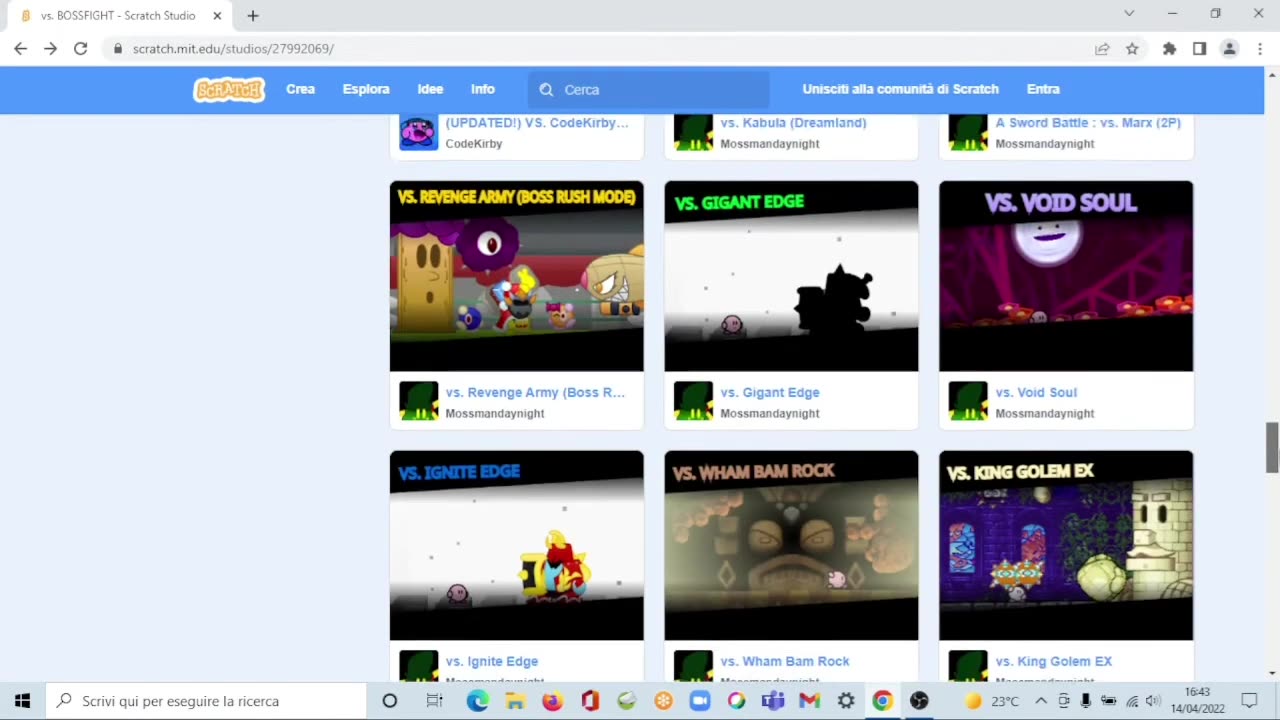Open File Explorer from the taskbar
Viewport: 1280px width, 720px height.
coord(515,701)
